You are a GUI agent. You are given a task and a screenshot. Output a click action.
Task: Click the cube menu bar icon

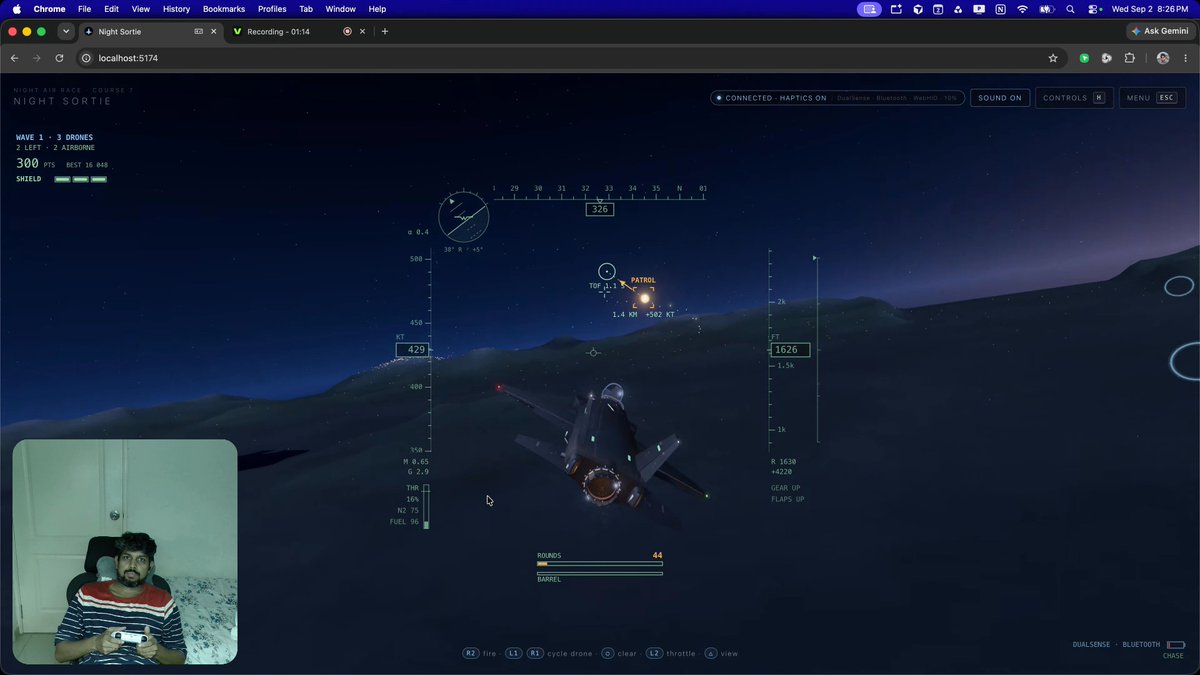point(917,8)
